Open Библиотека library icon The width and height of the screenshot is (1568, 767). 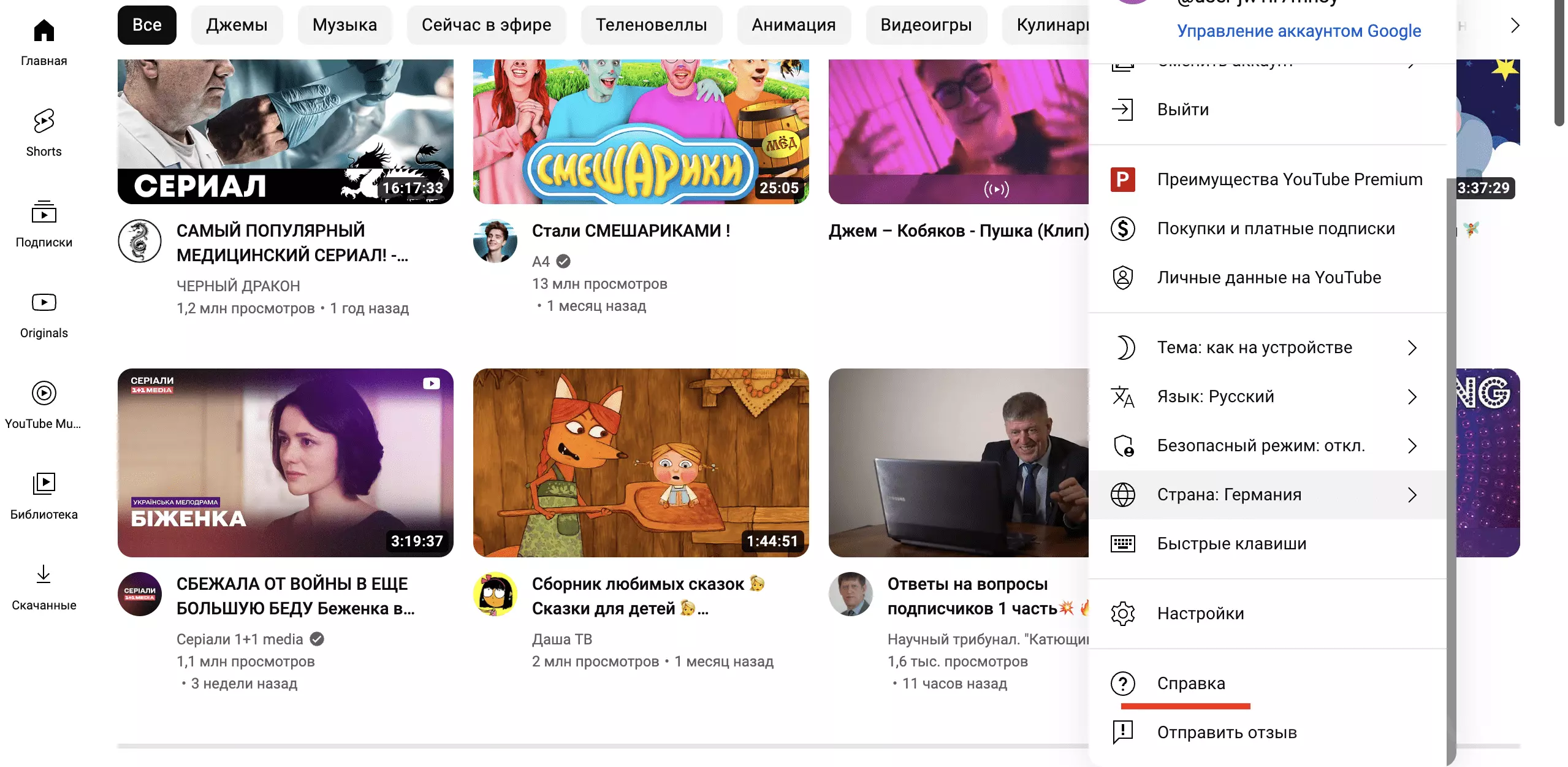(x=44, y=484)
